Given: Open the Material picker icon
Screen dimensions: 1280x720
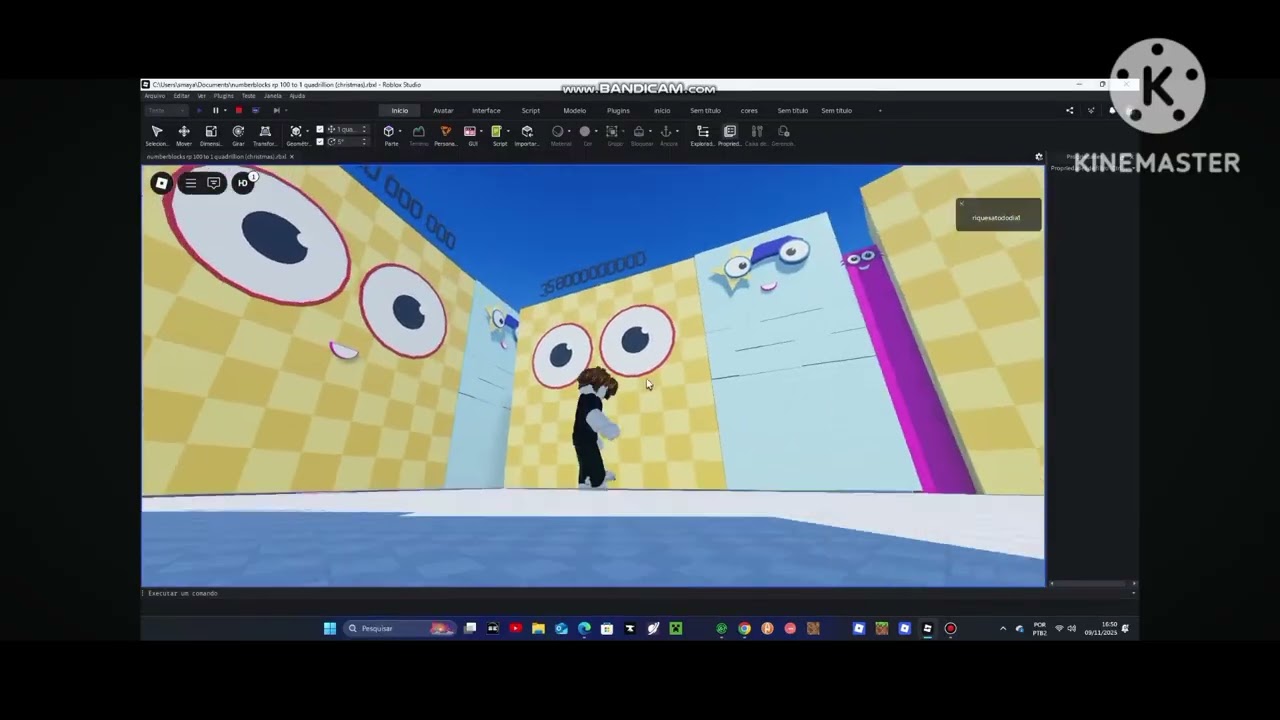Looking at the screenshot, I should tap(558, 131).
